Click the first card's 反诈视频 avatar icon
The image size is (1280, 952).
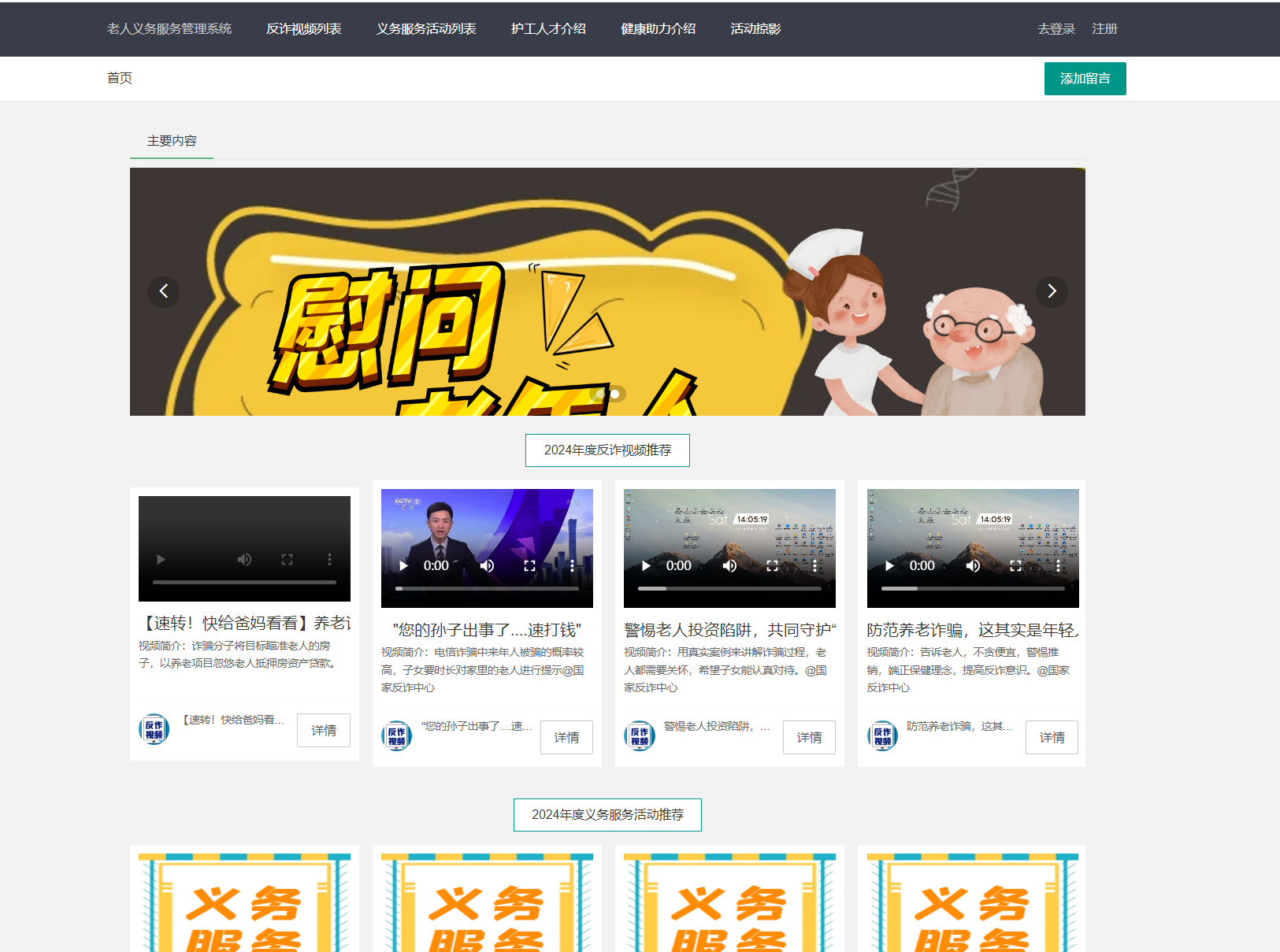[x=154, y=729]
